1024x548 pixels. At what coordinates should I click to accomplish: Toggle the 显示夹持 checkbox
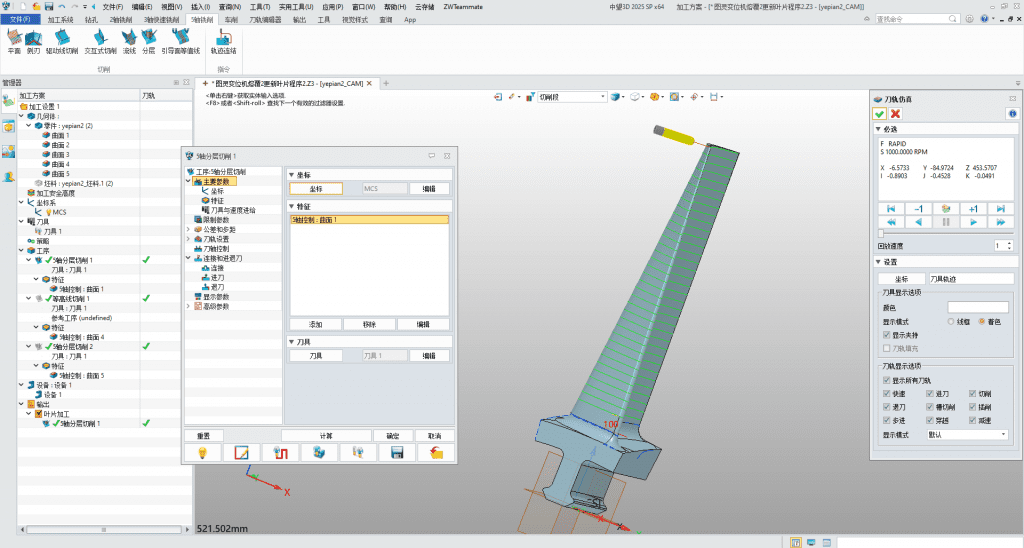(887, 335)
